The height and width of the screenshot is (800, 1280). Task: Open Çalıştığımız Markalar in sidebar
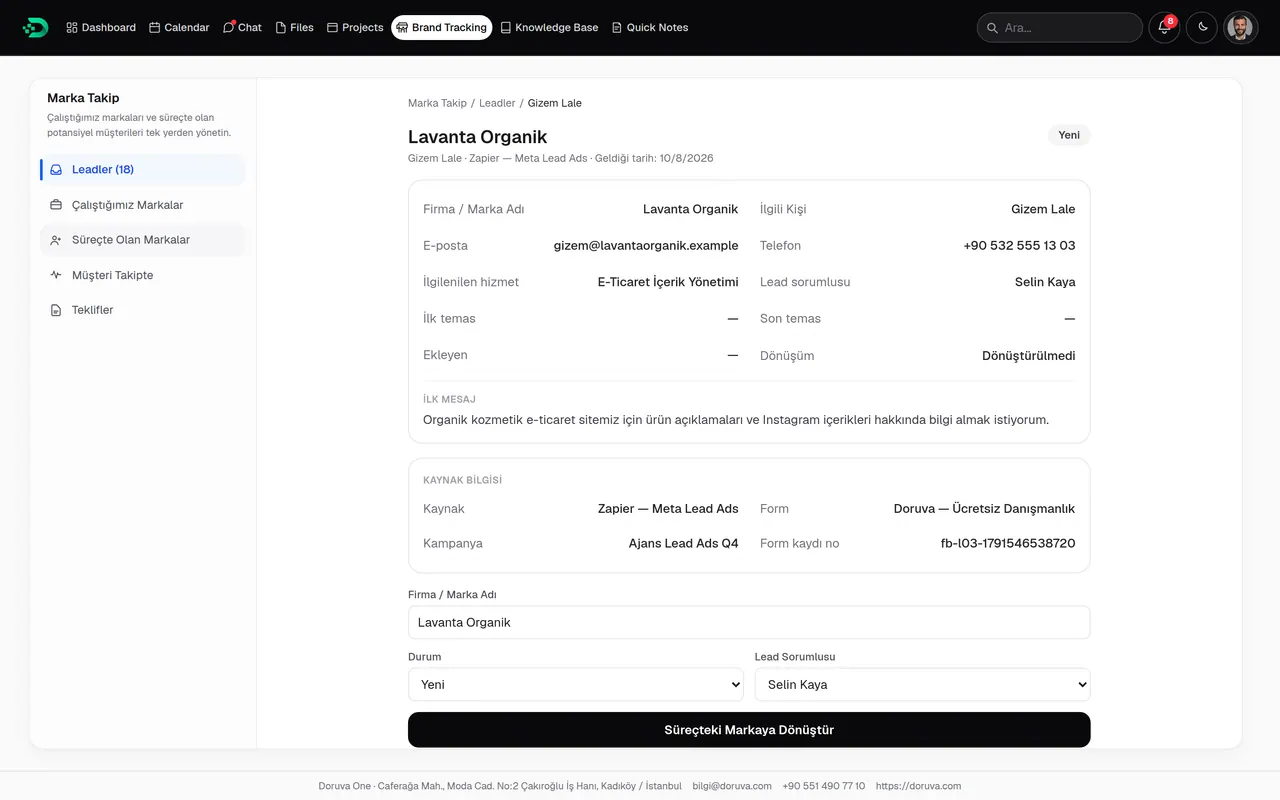click(x=143, y=205)
